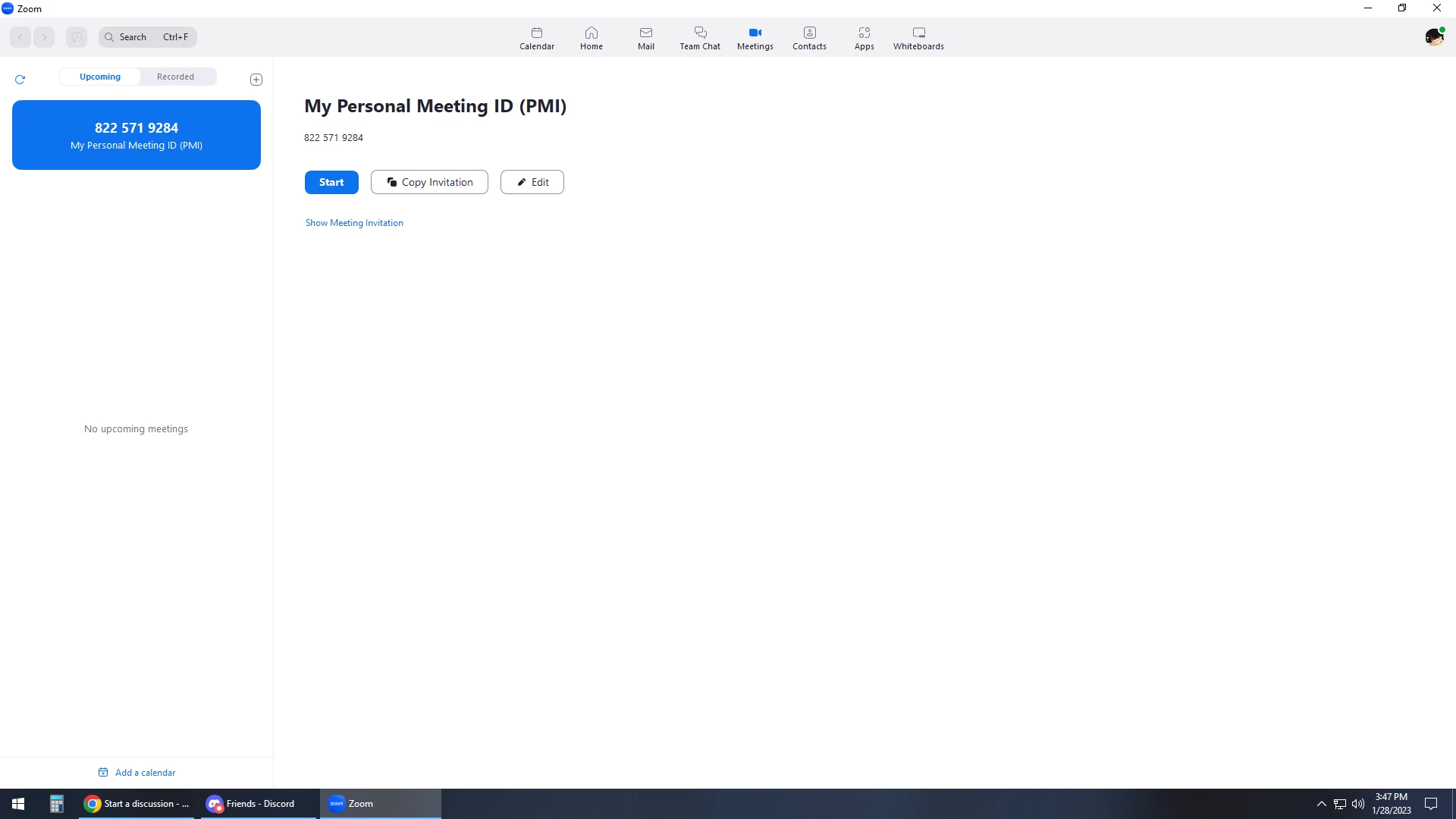Viewport: 1456px width, 819px height.
Task: Switch to the Upcoming tab
Action: [100, 77]
